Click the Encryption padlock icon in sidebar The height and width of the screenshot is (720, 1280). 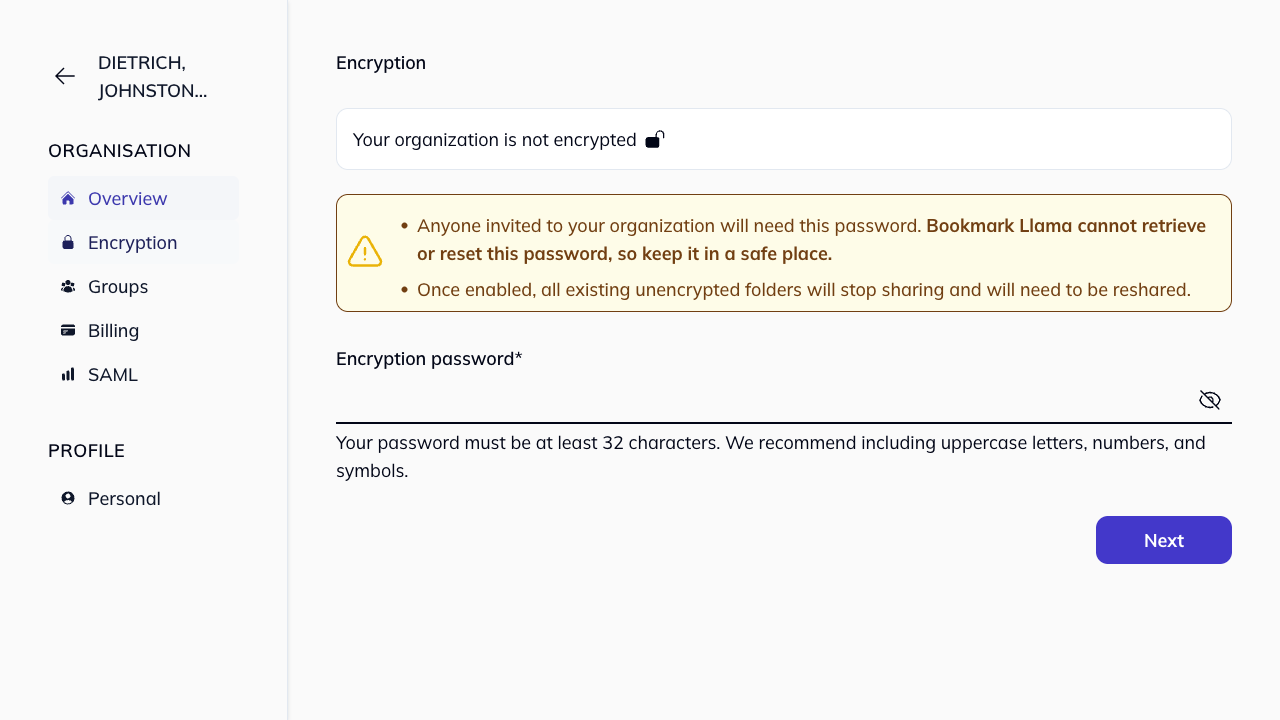click(67, 242)
